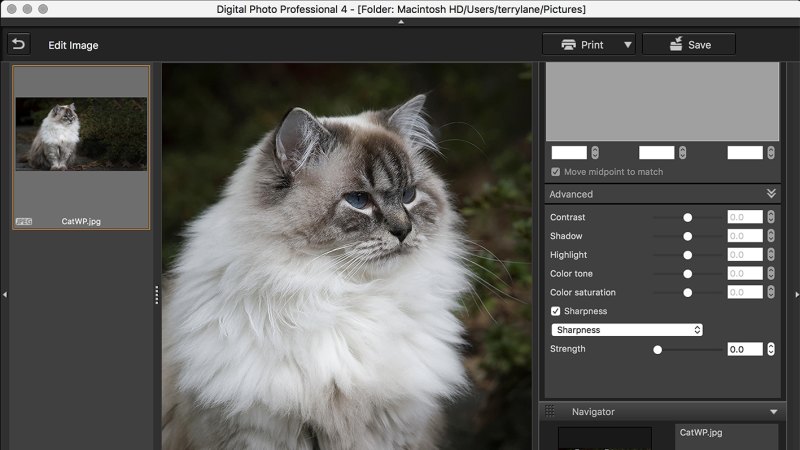Click the gray histogram display area
Viewport: 800px width, 450px height.
tap(662, 102)
